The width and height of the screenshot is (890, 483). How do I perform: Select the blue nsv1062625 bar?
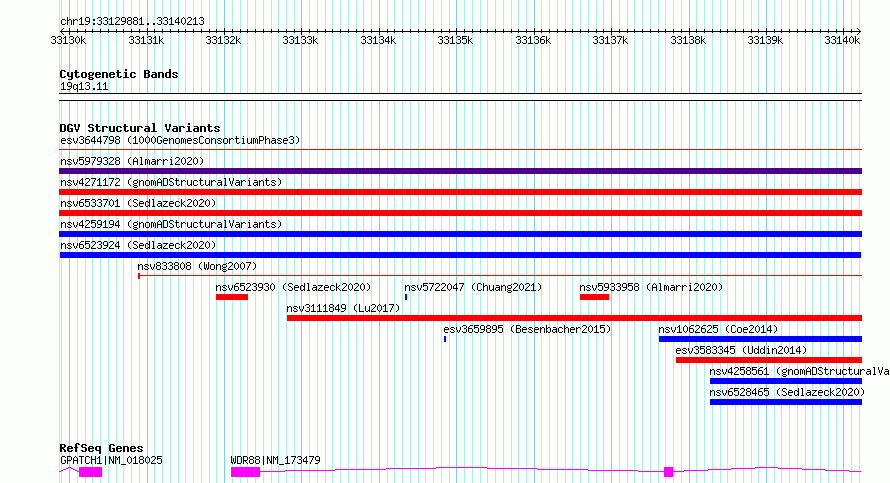pos(760,339)
